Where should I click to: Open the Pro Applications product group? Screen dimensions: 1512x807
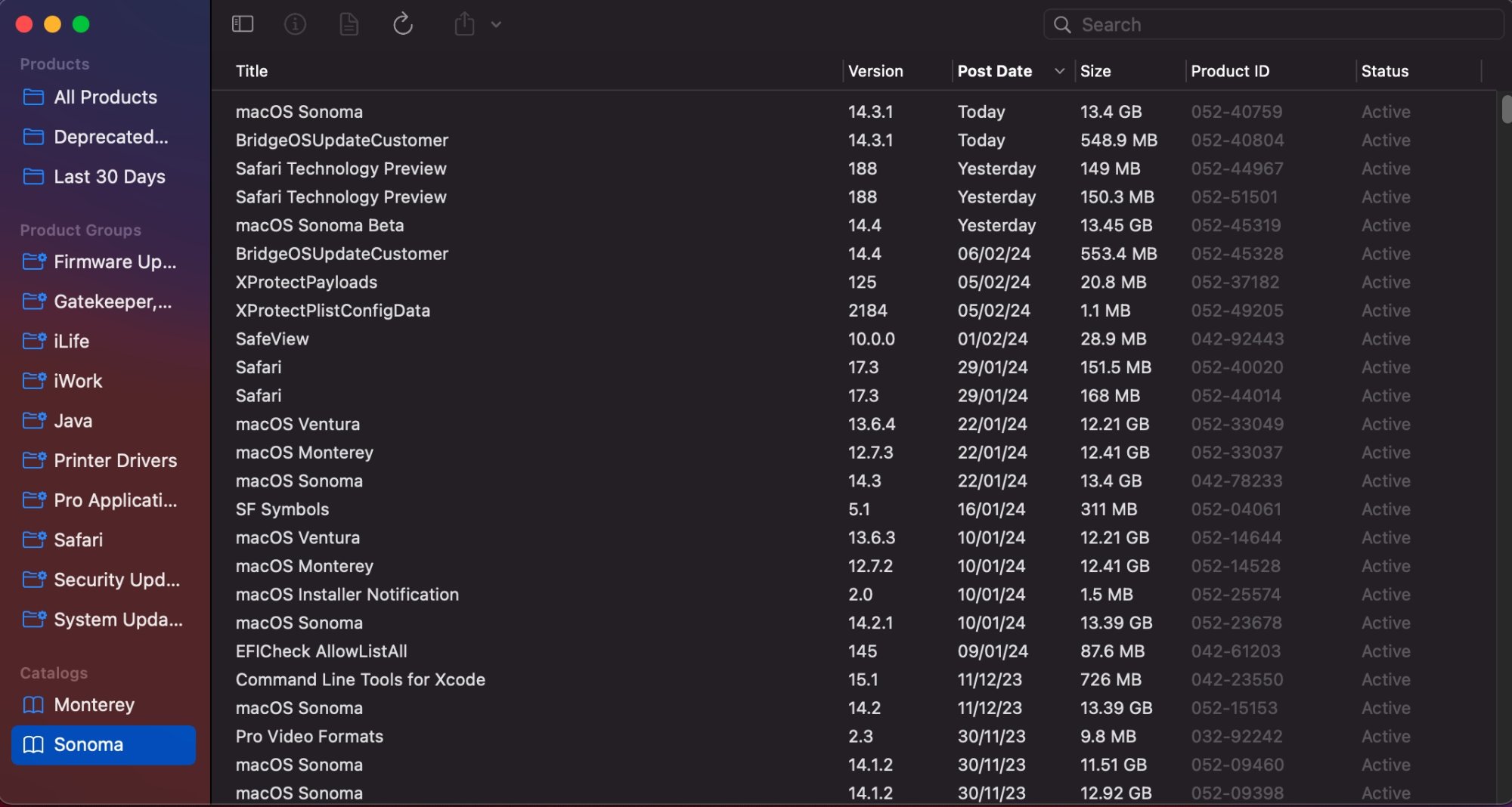104,500
